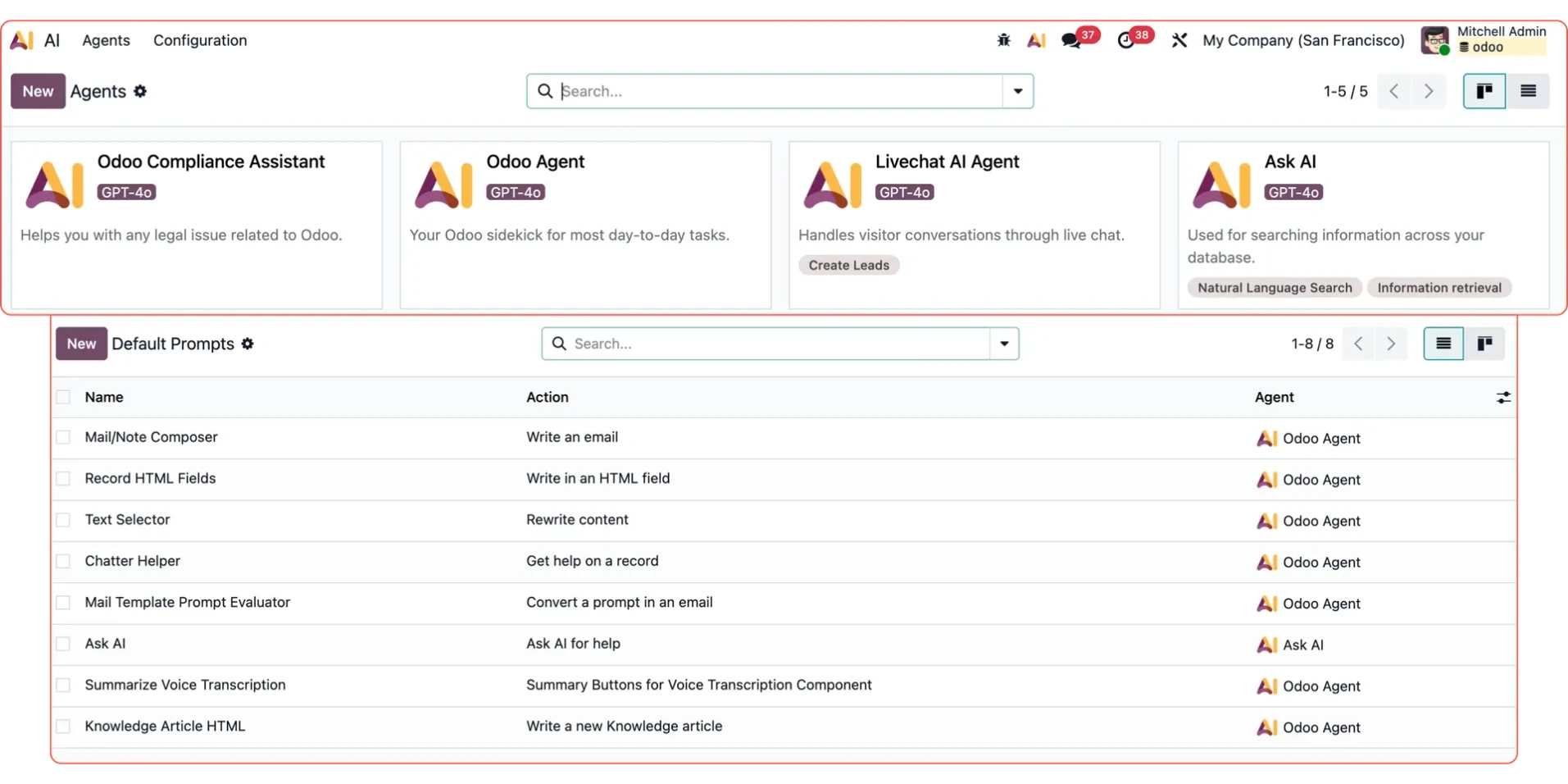Sort table by Action column header
The image size is (1568, 784).
pyautogui.click(x=547, y=397)
